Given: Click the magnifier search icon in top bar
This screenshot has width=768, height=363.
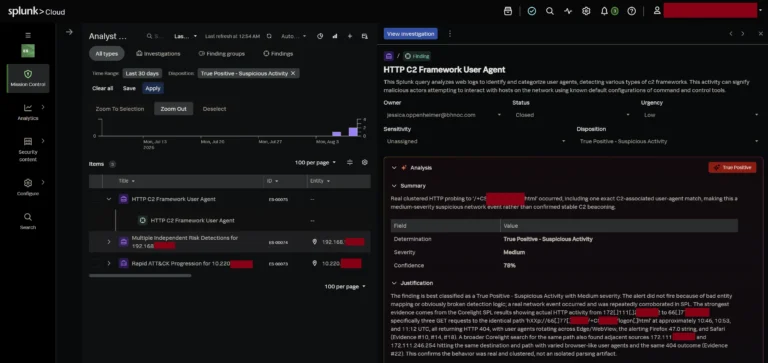Looking at the screenshot, I should (550, 11).
